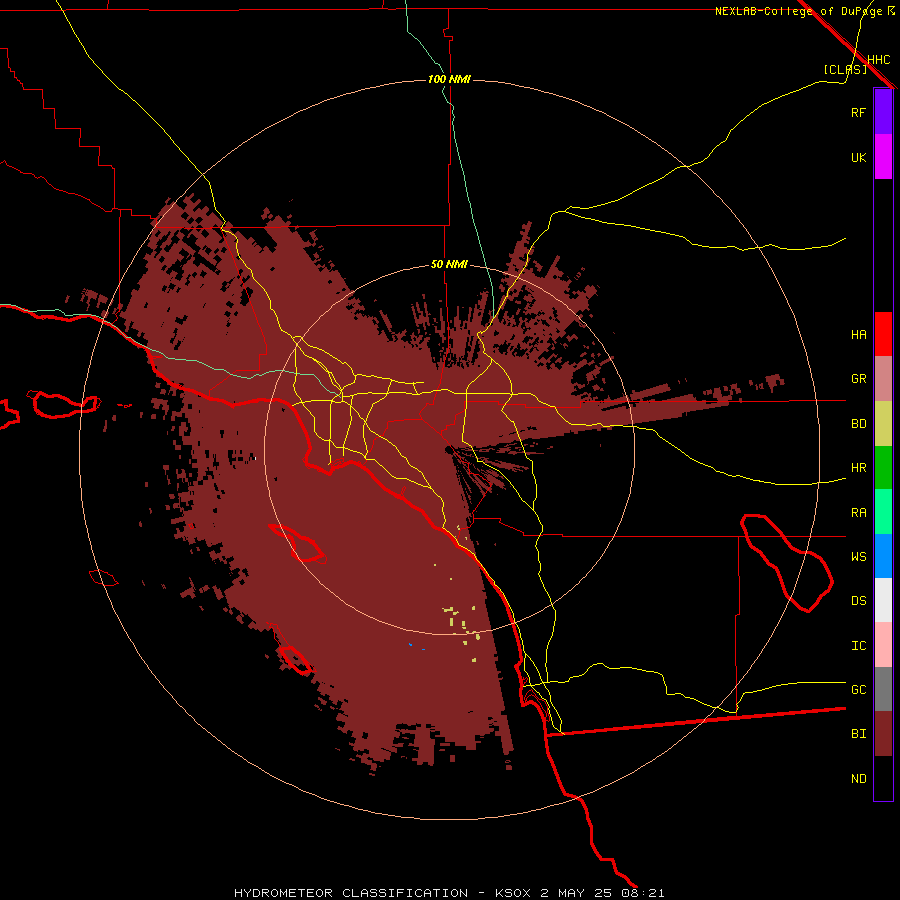Click the UK magenta legend swatch
Screen dimensions: 900x900
pyautogui.click(x=883, y=157)
